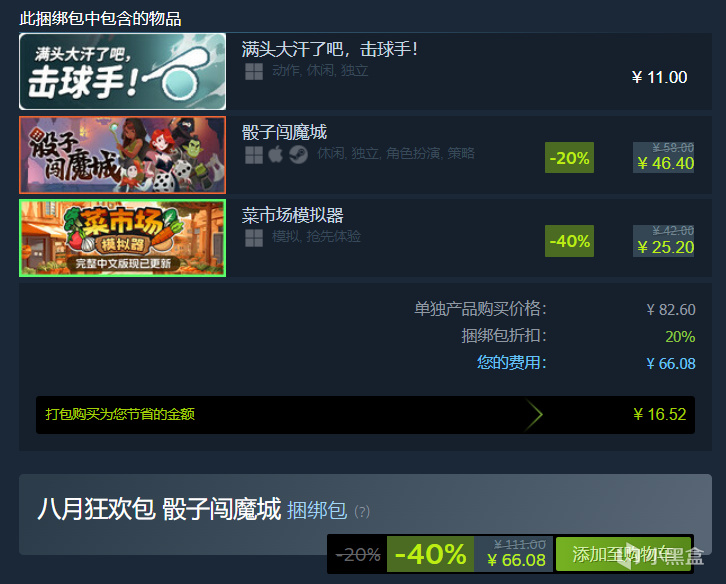
Task: Click the -20% discount badge for 骰子闯魔城
Action: coord(570,157)
